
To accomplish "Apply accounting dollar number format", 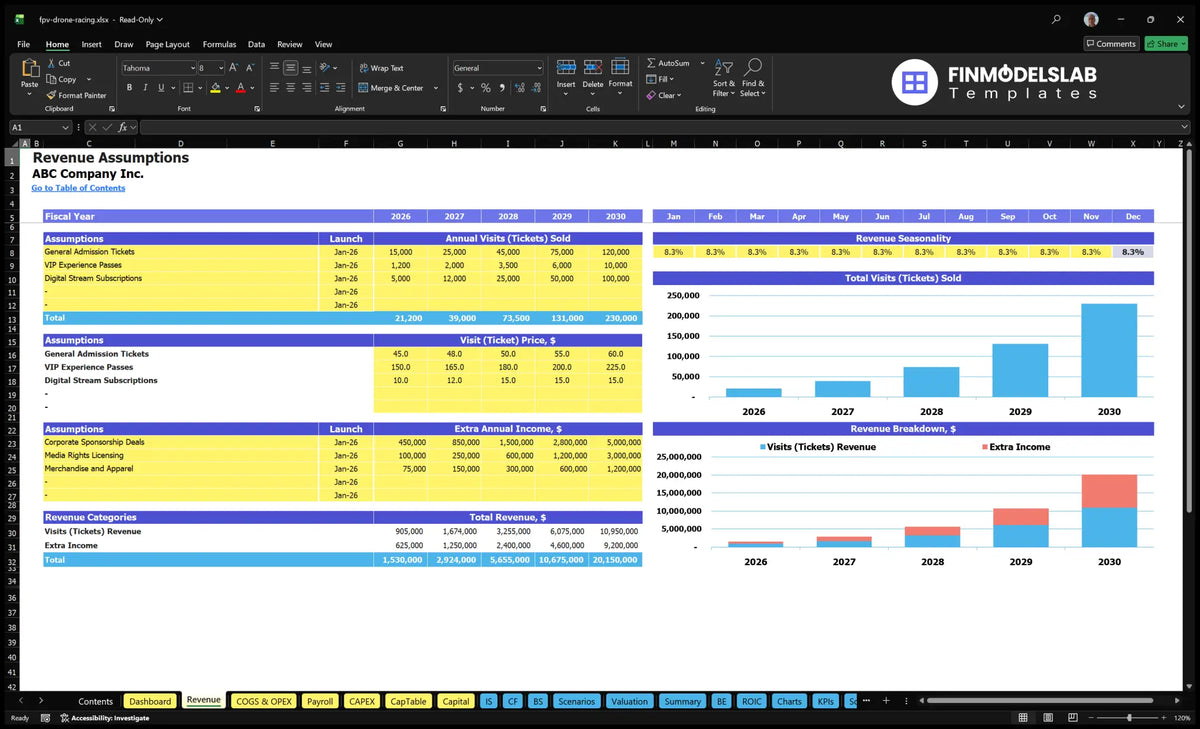I will 460,88.
